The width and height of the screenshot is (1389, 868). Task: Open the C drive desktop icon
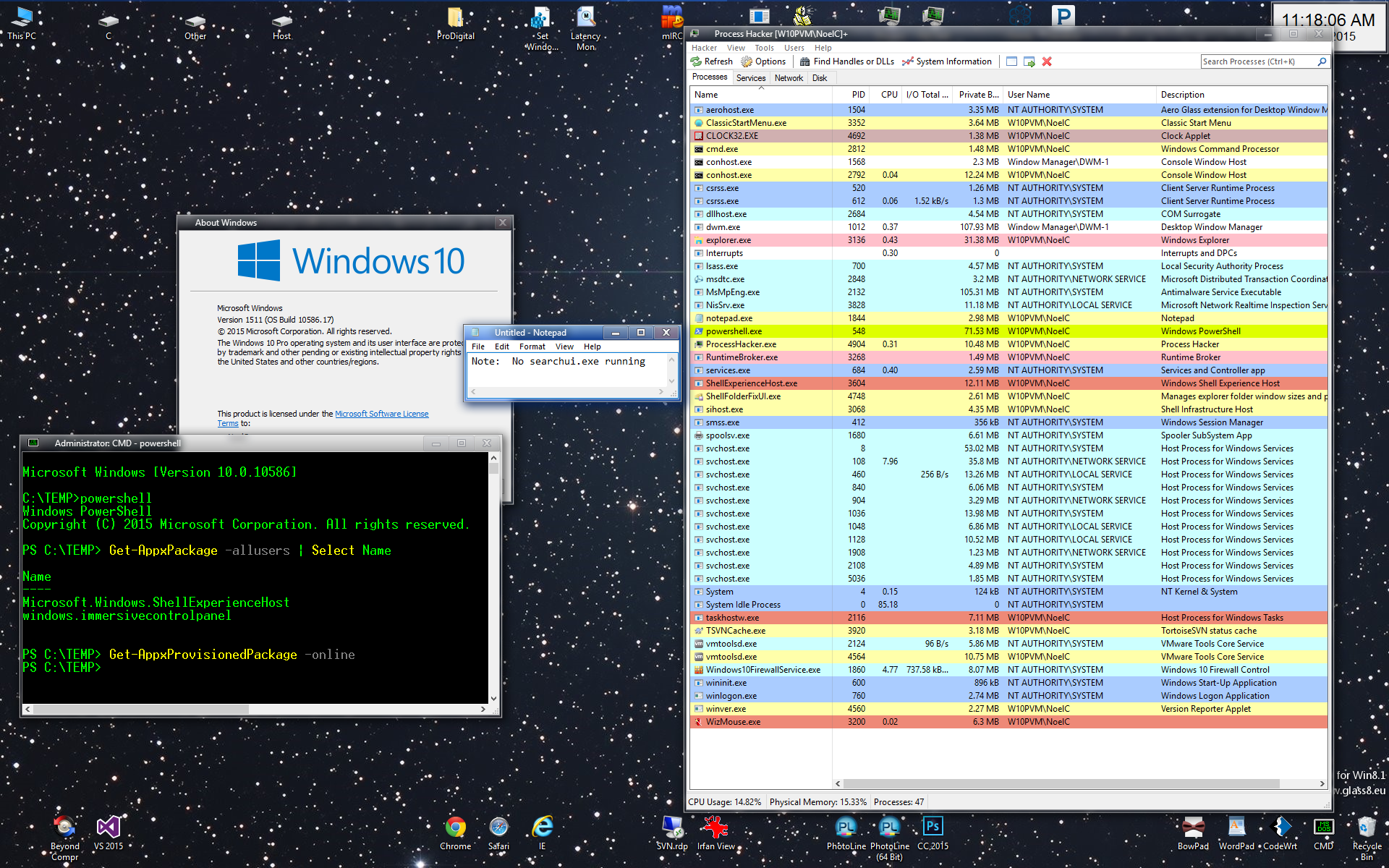point(109,25)
